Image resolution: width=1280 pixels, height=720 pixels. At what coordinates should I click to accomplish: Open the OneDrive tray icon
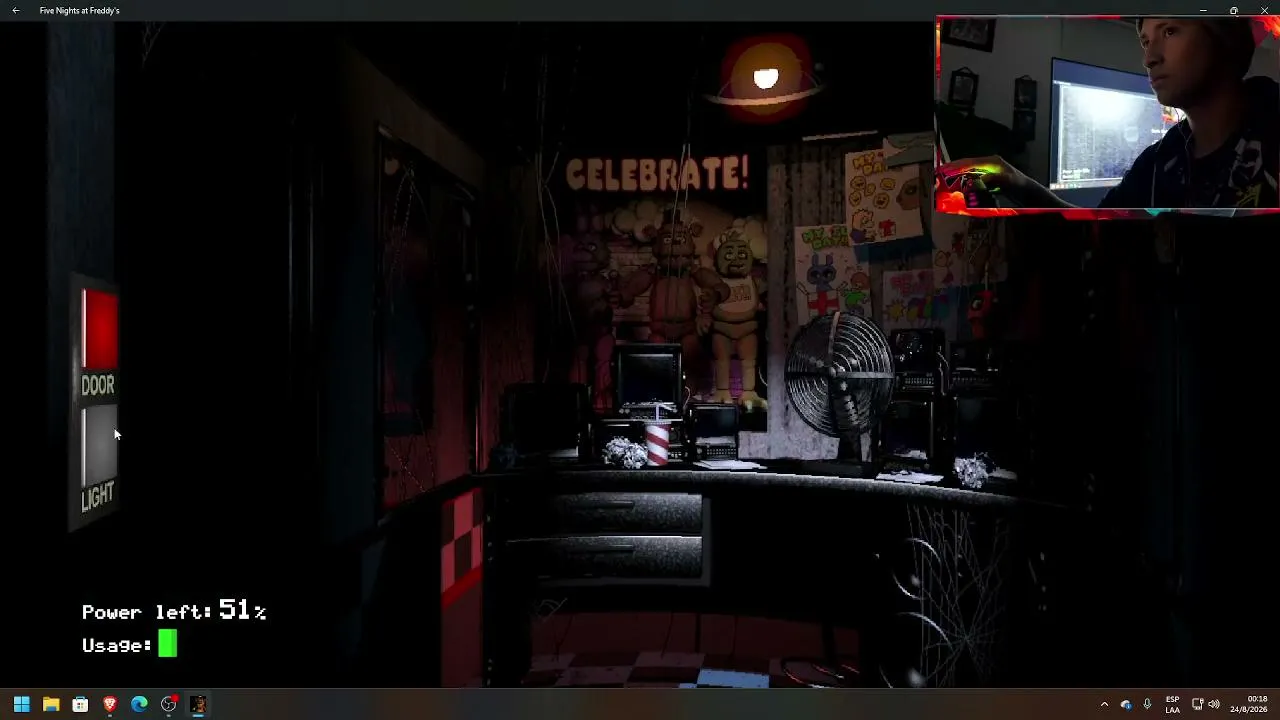tap(1126, 704)
